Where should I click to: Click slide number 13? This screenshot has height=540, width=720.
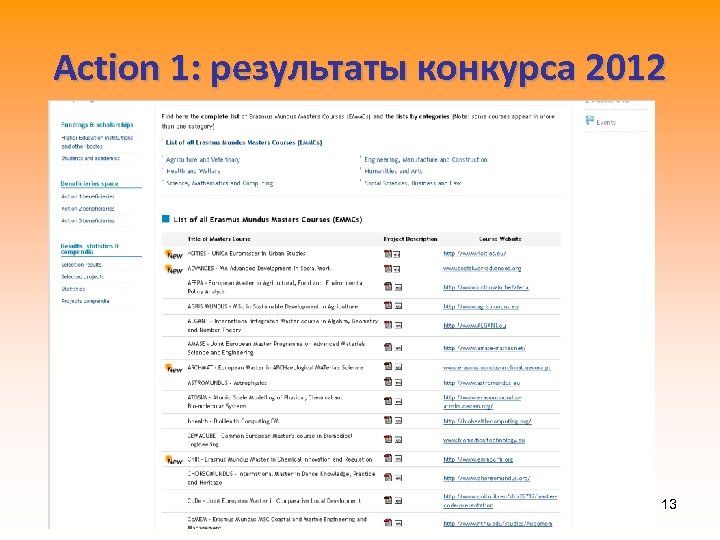tap(669, 504)
